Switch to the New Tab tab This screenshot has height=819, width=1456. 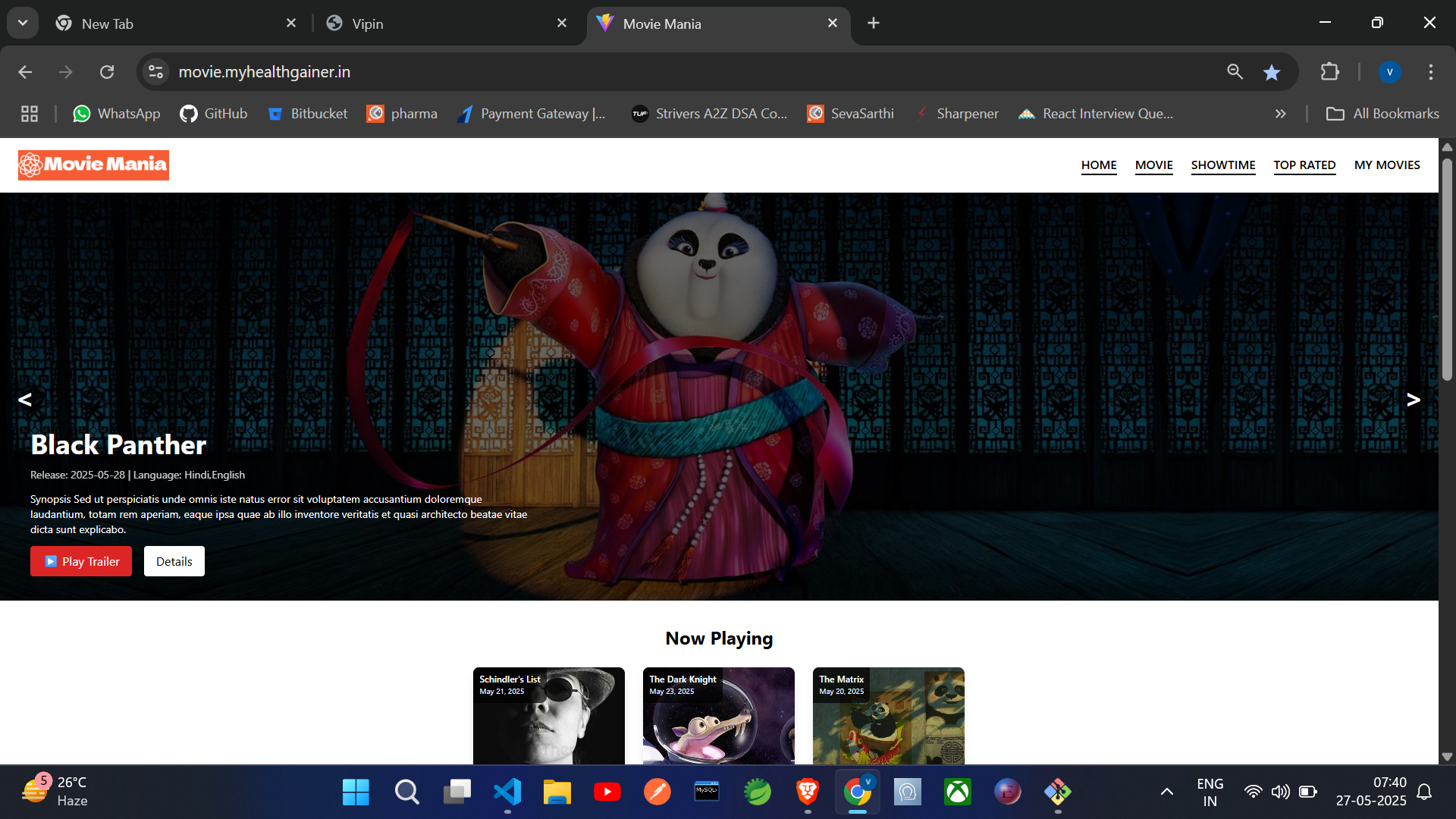click(174, 24)
